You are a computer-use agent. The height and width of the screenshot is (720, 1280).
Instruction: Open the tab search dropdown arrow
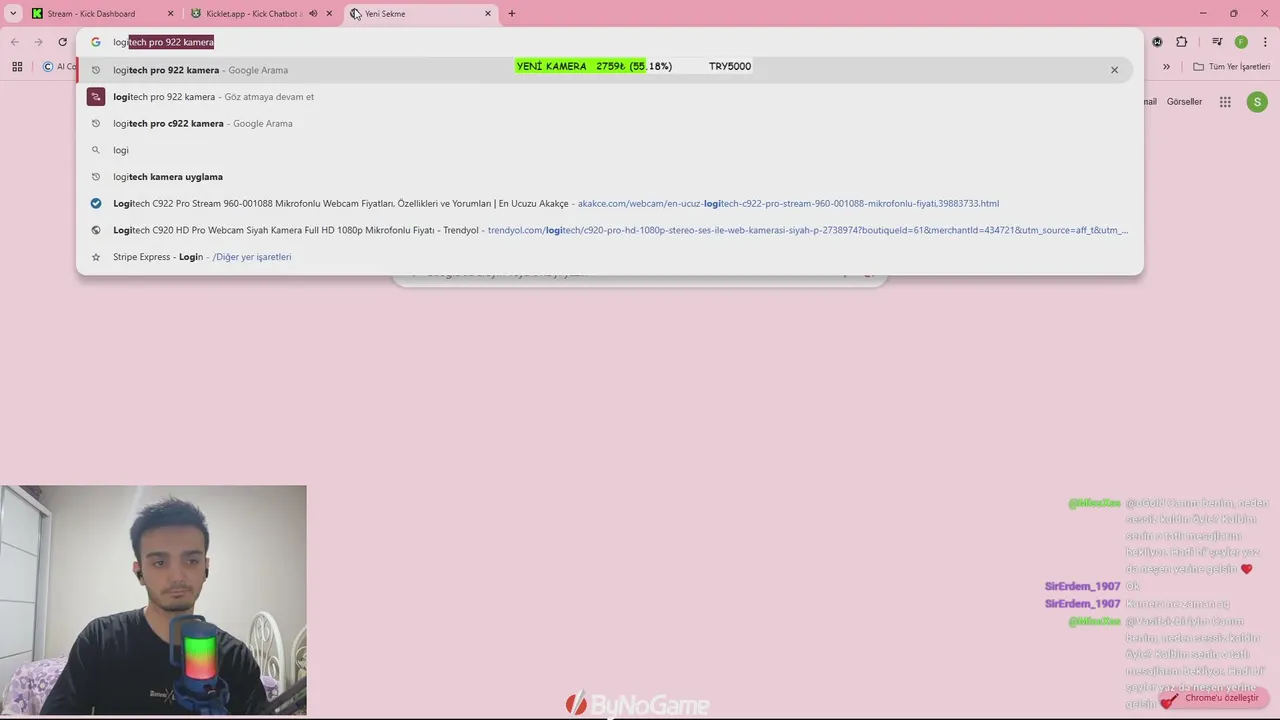coord(13,14)
